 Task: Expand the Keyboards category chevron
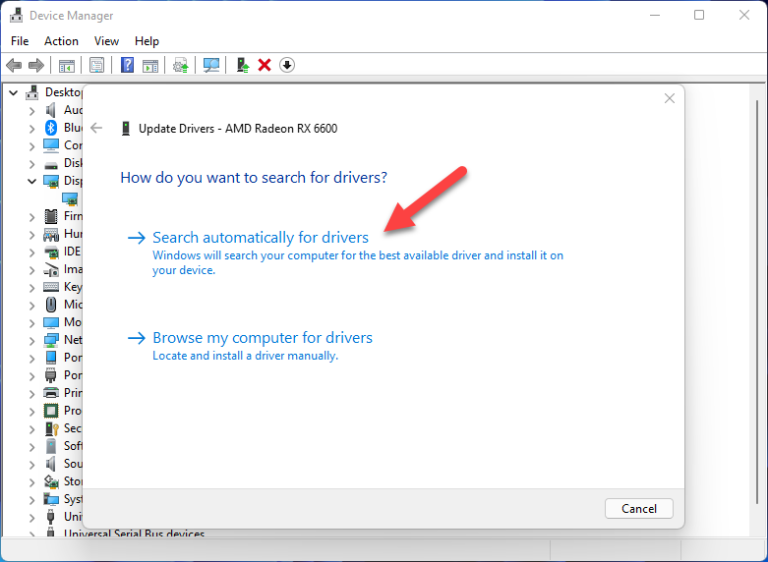(32, 288)
